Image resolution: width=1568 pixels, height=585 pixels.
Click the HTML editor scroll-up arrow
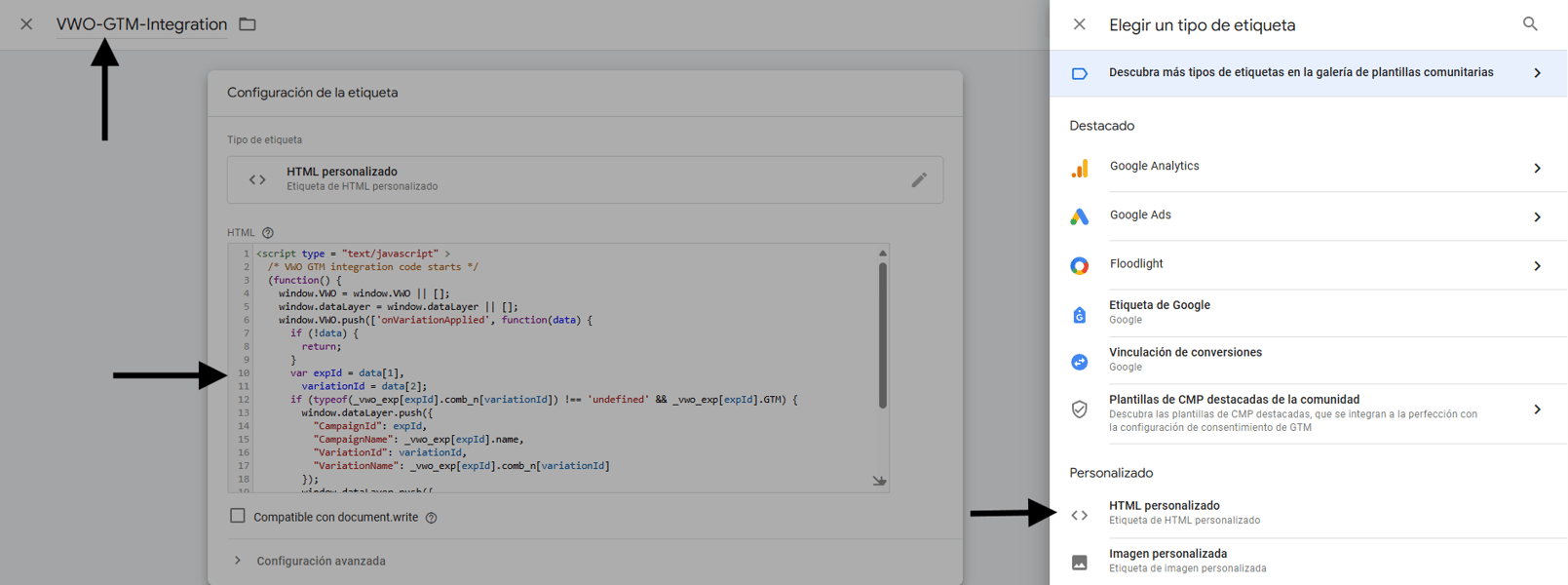(883, 253)
